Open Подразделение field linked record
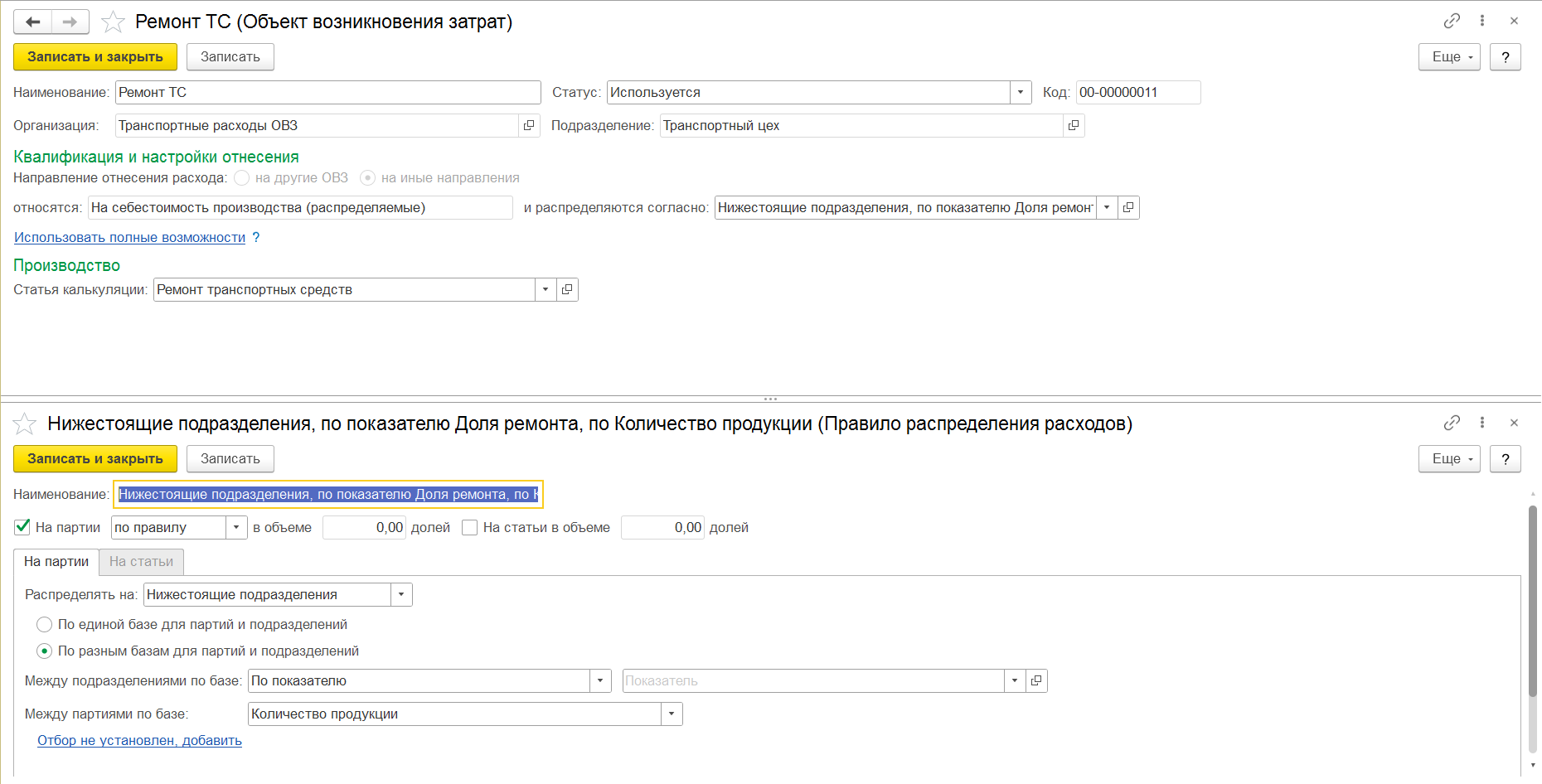Screen dimensions: 1542x784 pos(1074,125)
